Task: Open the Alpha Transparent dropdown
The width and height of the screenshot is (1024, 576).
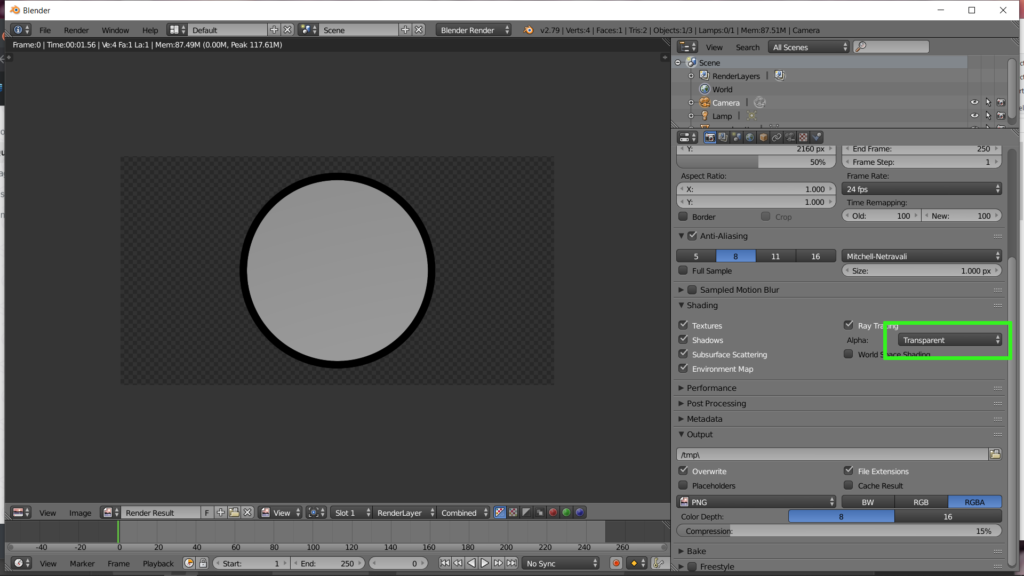Action: 949,340
